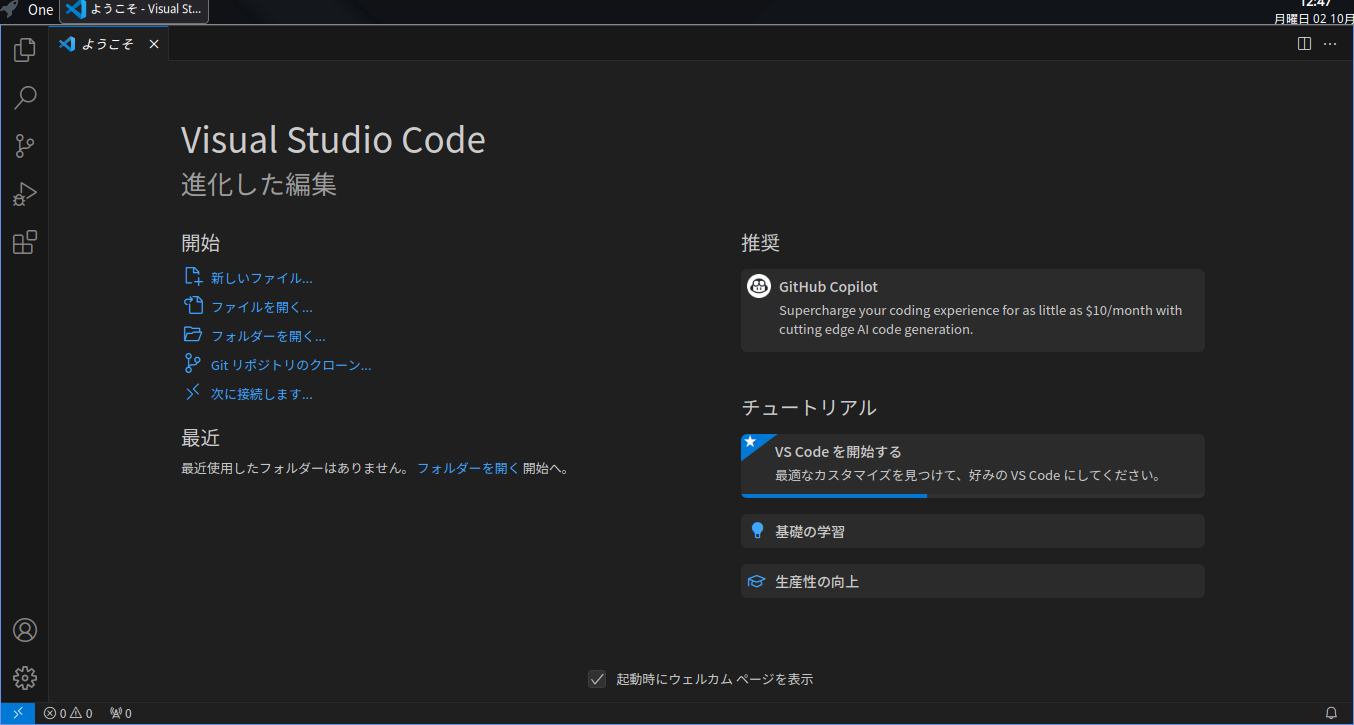The image size is (1354, 725).
Task: Open the Accounts menu icon
Action: [25, 630]
